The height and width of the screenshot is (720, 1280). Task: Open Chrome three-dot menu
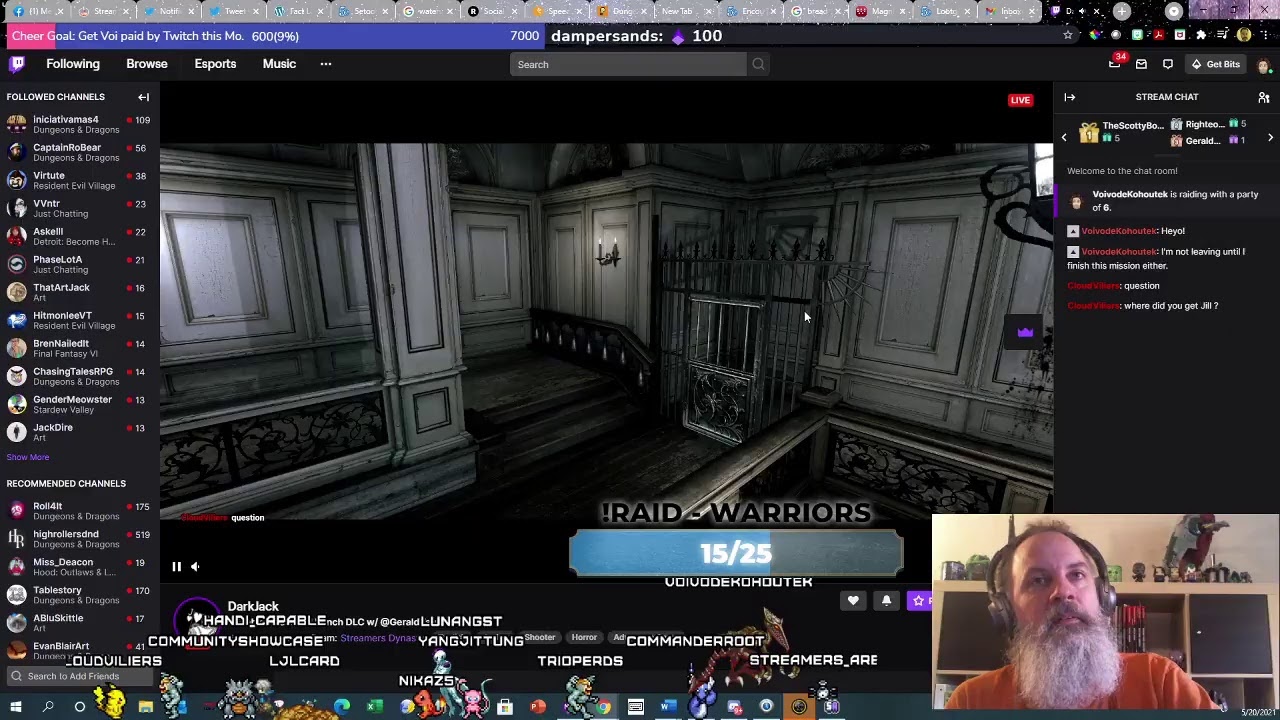click(x=1266, y=35)
